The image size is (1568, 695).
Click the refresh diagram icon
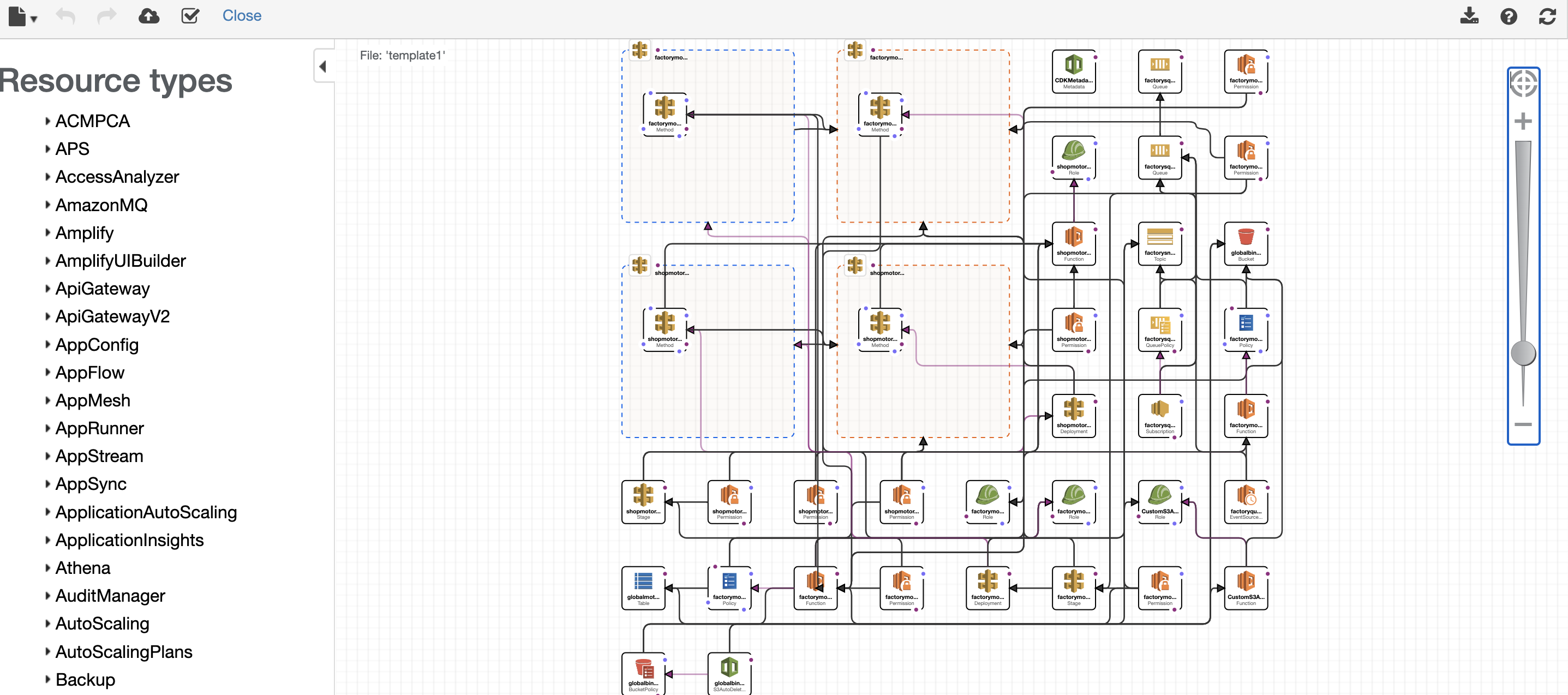[x=1547, y=16]
